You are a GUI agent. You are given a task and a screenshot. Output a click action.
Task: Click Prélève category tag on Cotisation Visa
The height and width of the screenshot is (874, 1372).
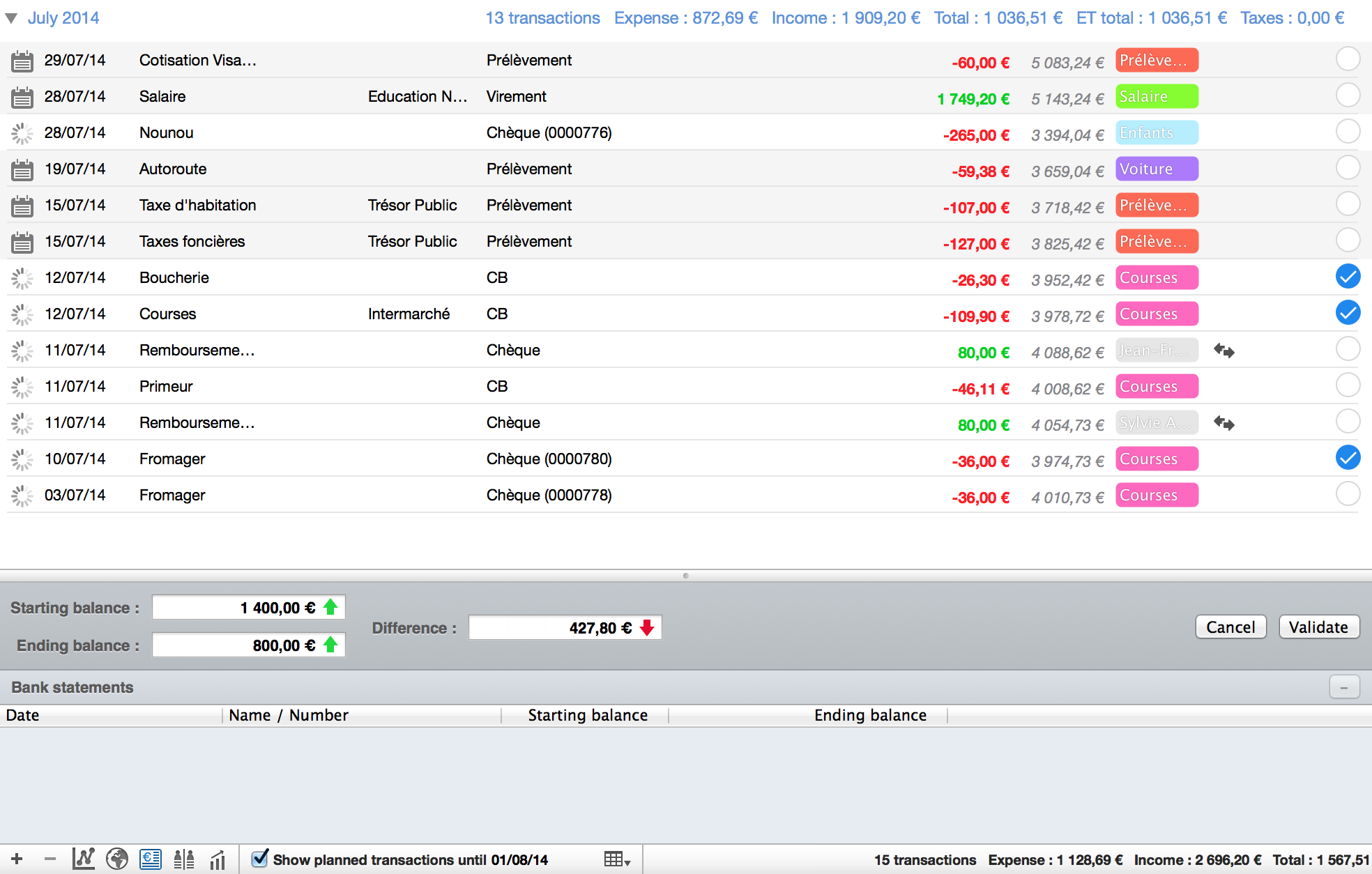point(1157,61)
